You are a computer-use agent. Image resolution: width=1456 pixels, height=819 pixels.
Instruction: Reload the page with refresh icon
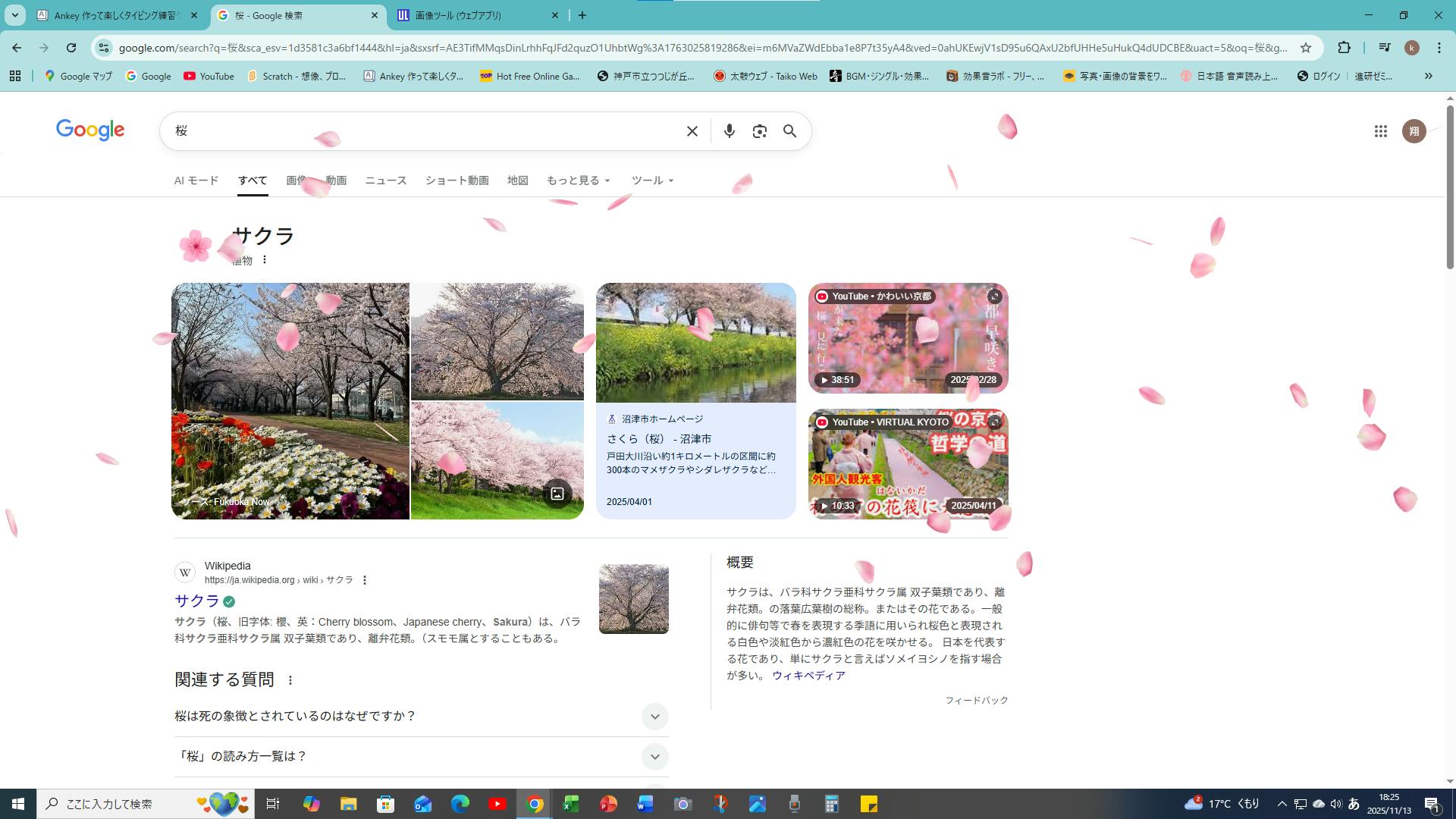(x=71, y=48)
